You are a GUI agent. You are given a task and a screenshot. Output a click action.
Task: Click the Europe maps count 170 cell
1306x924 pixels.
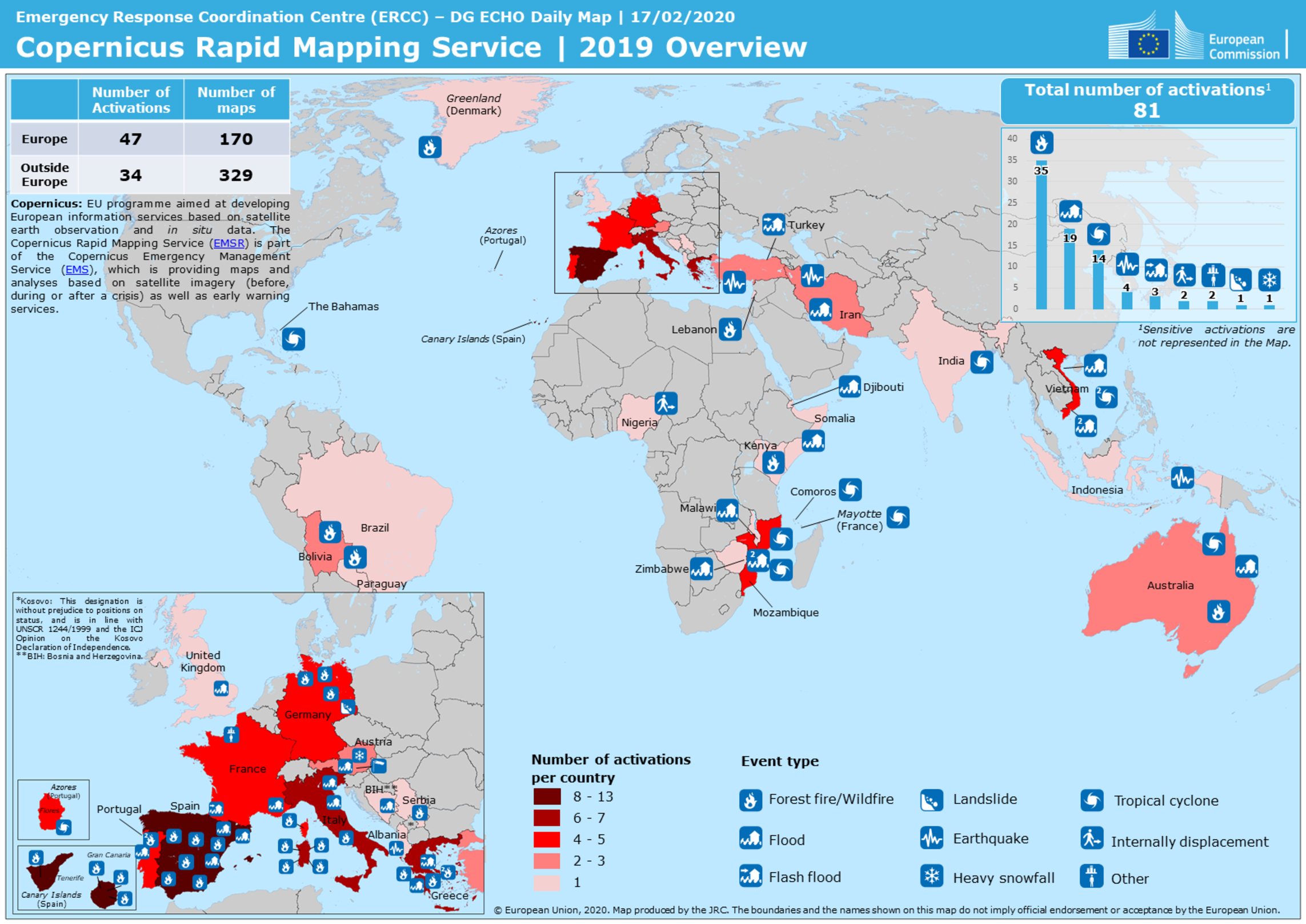pyautogui.click(x=236, y=139)
